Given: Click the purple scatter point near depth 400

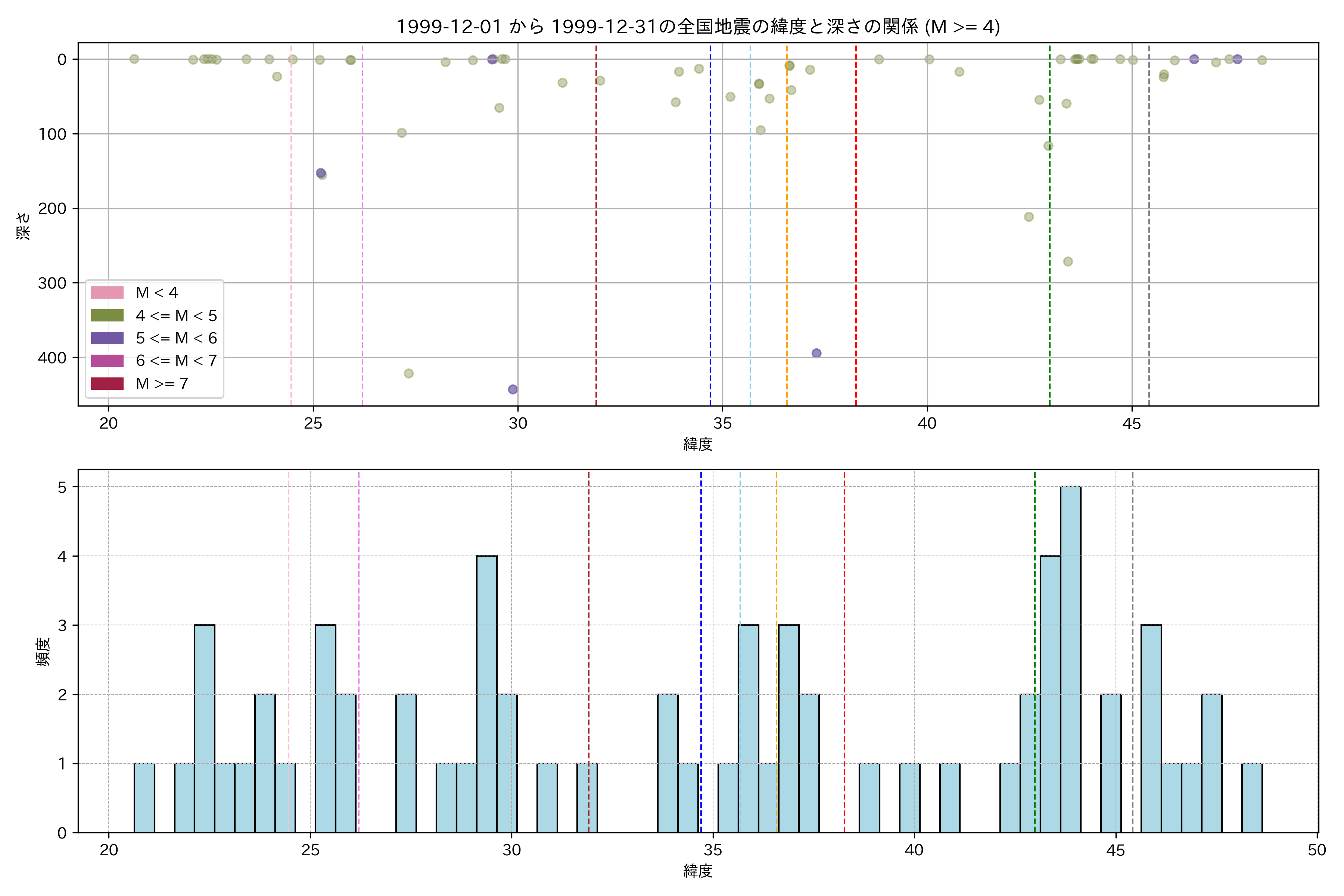Looking at the screenshot, I should click(816, 353).
